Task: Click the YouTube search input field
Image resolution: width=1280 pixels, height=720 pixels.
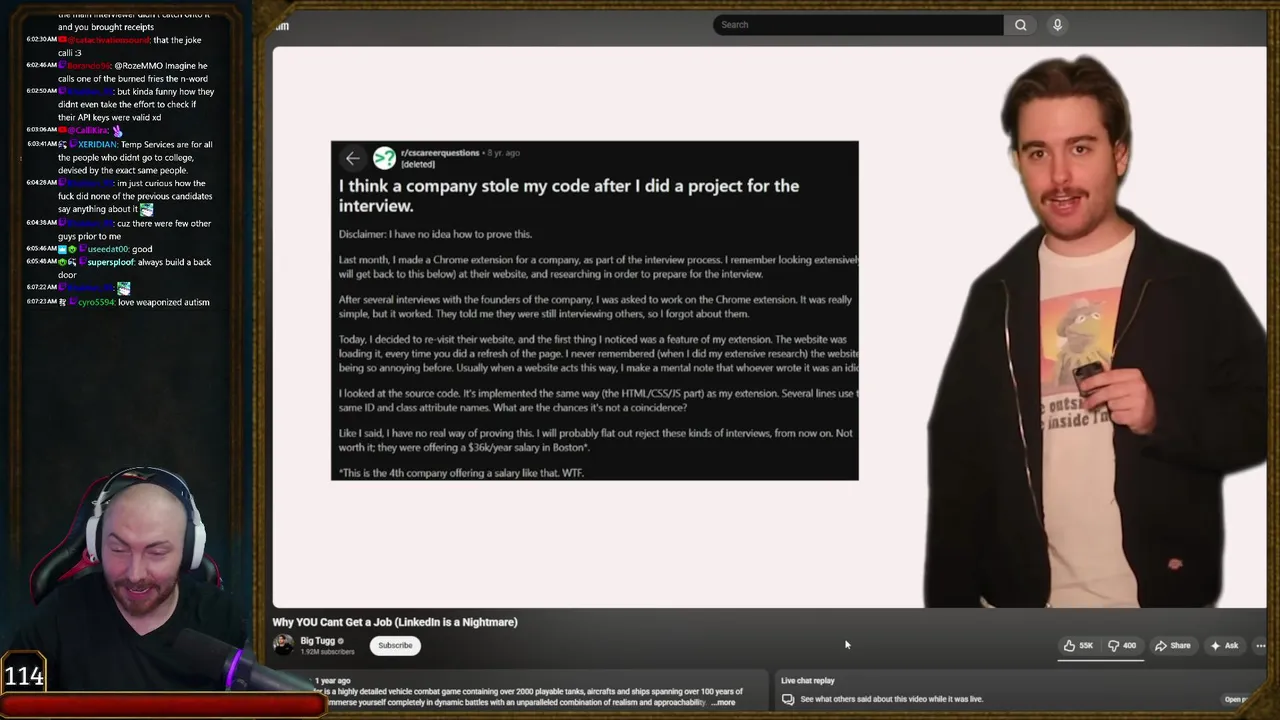Action: click(x=858, y=25)
